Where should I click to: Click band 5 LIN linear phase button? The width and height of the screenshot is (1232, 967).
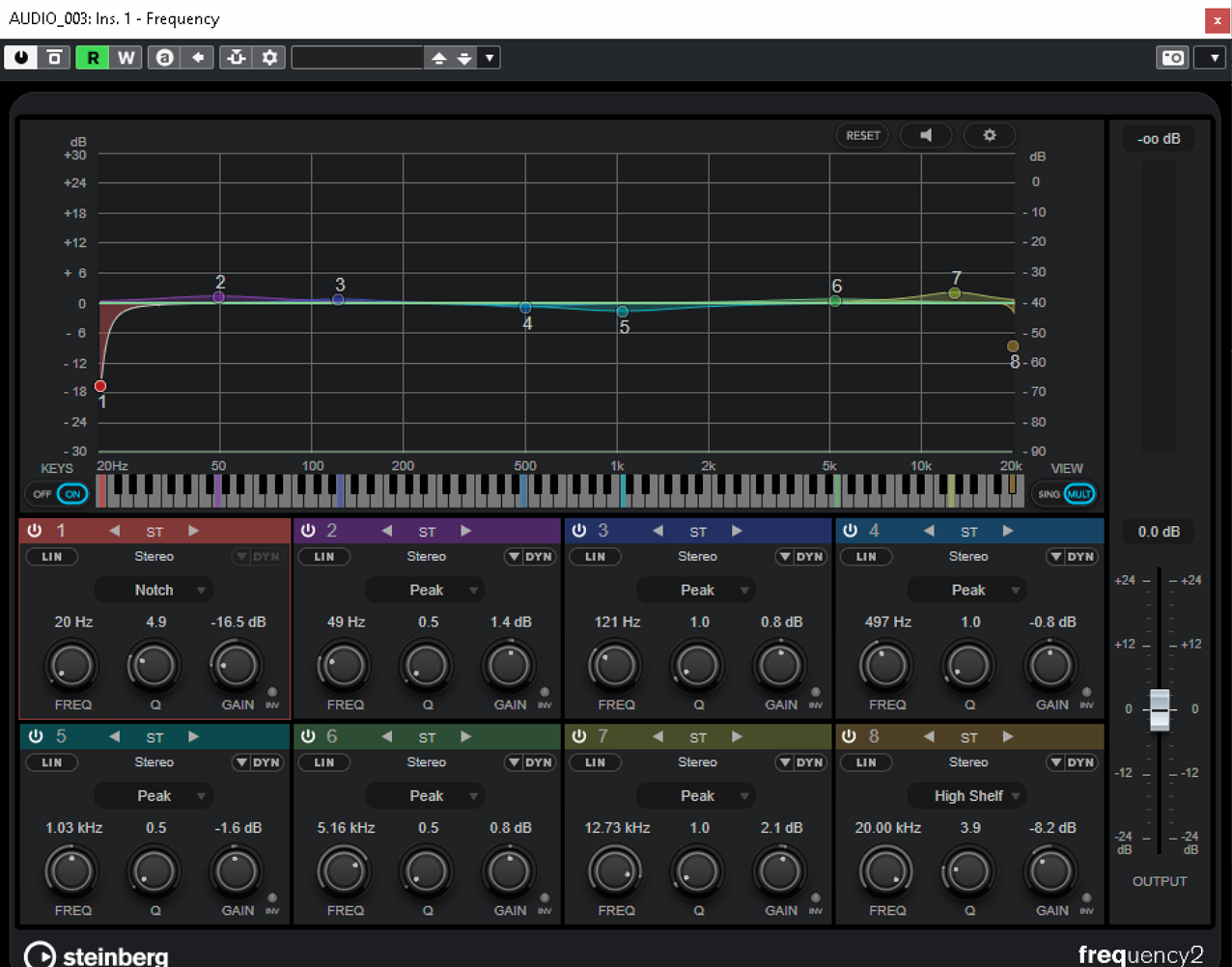51,762
